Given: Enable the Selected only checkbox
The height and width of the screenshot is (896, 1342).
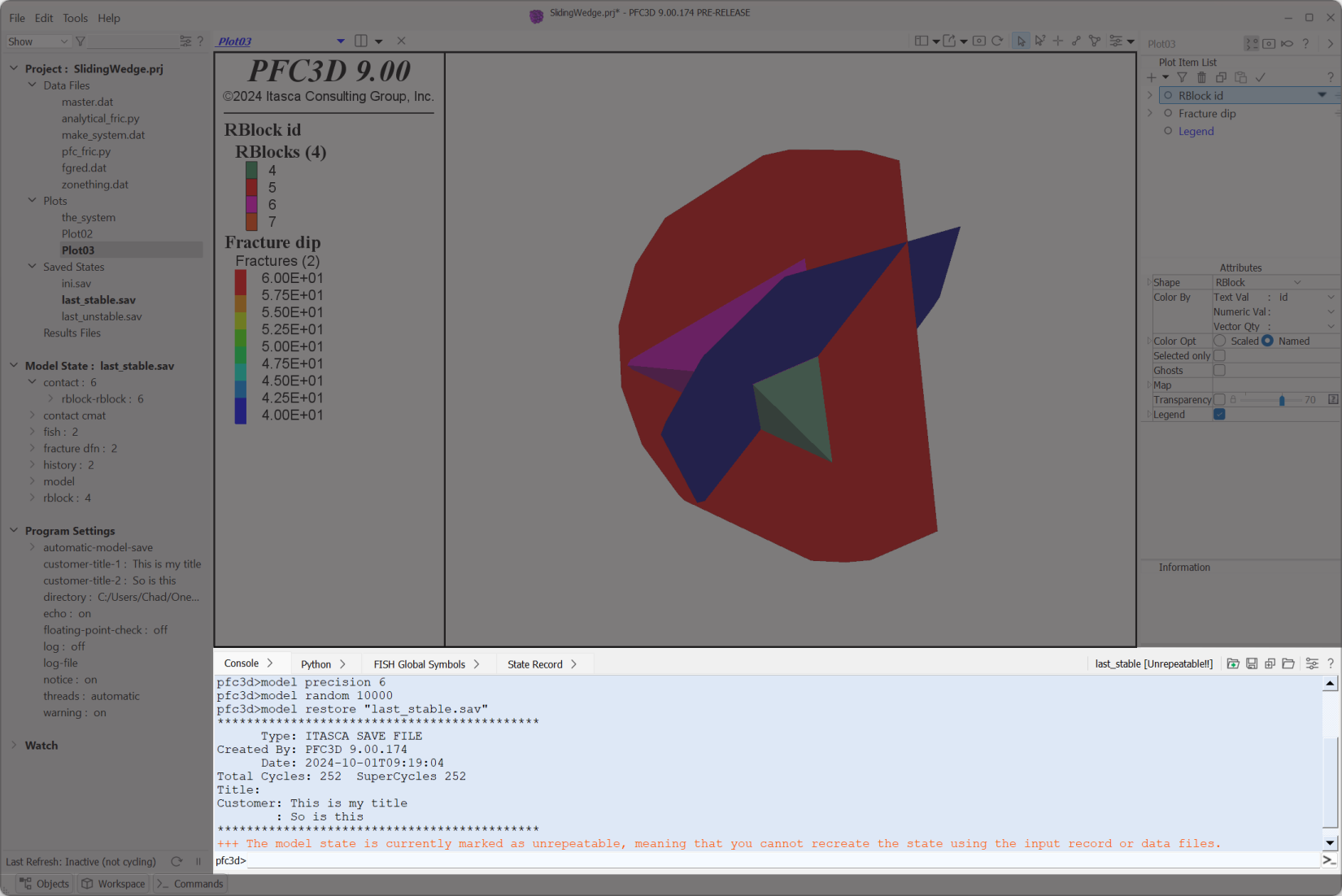Looking at the screenshot, I should click(x=1219, y=355).
